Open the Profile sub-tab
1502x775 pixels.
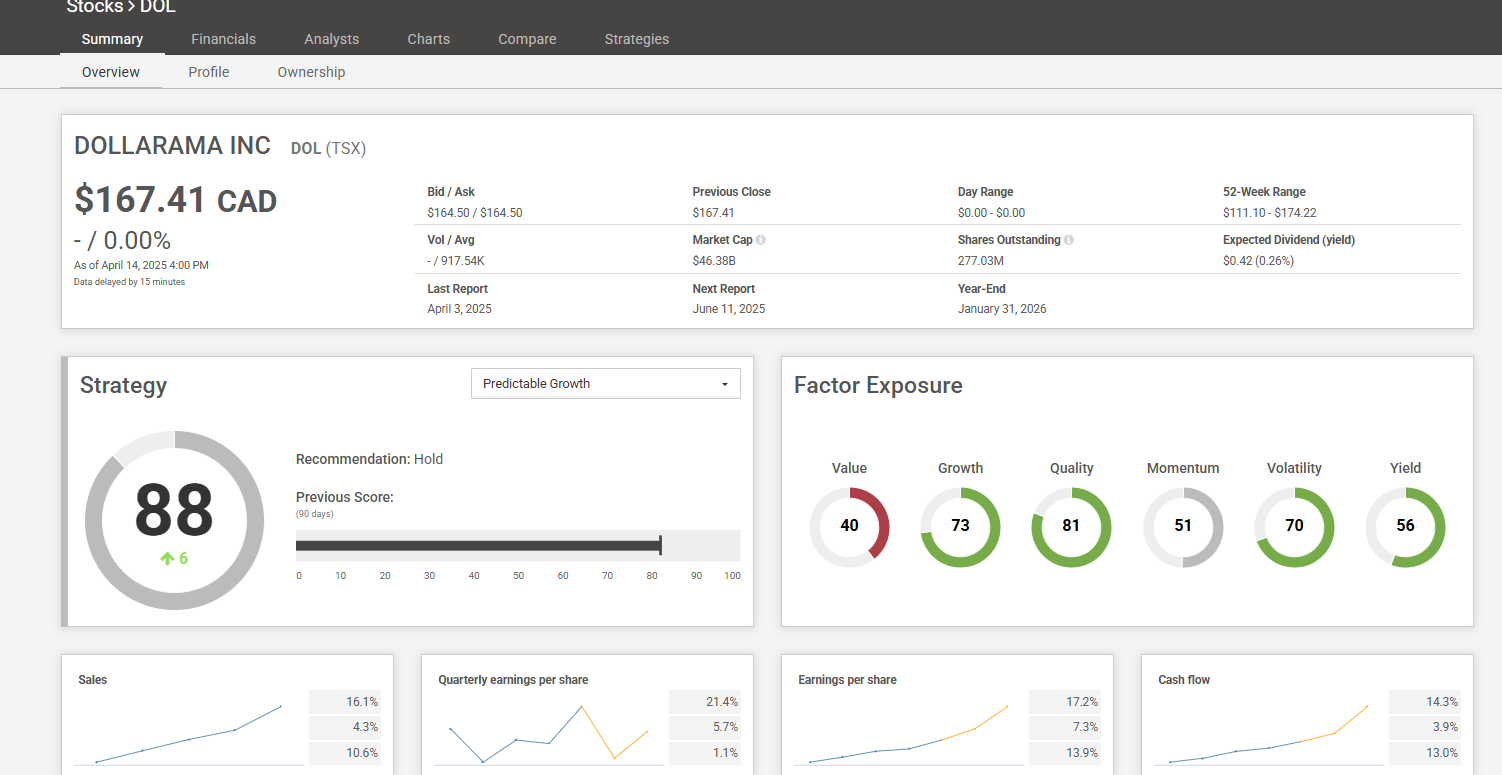click(x=209, y=72)
